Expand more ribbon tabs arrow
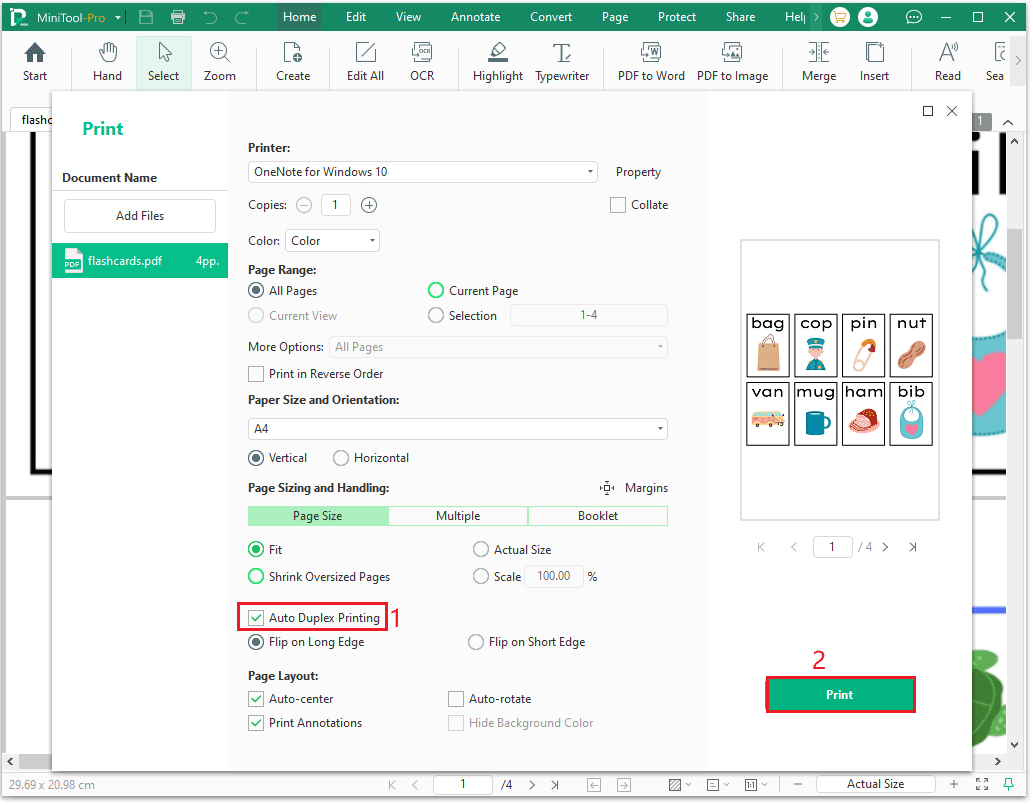The image size is (1033, 805). [816, 17]
